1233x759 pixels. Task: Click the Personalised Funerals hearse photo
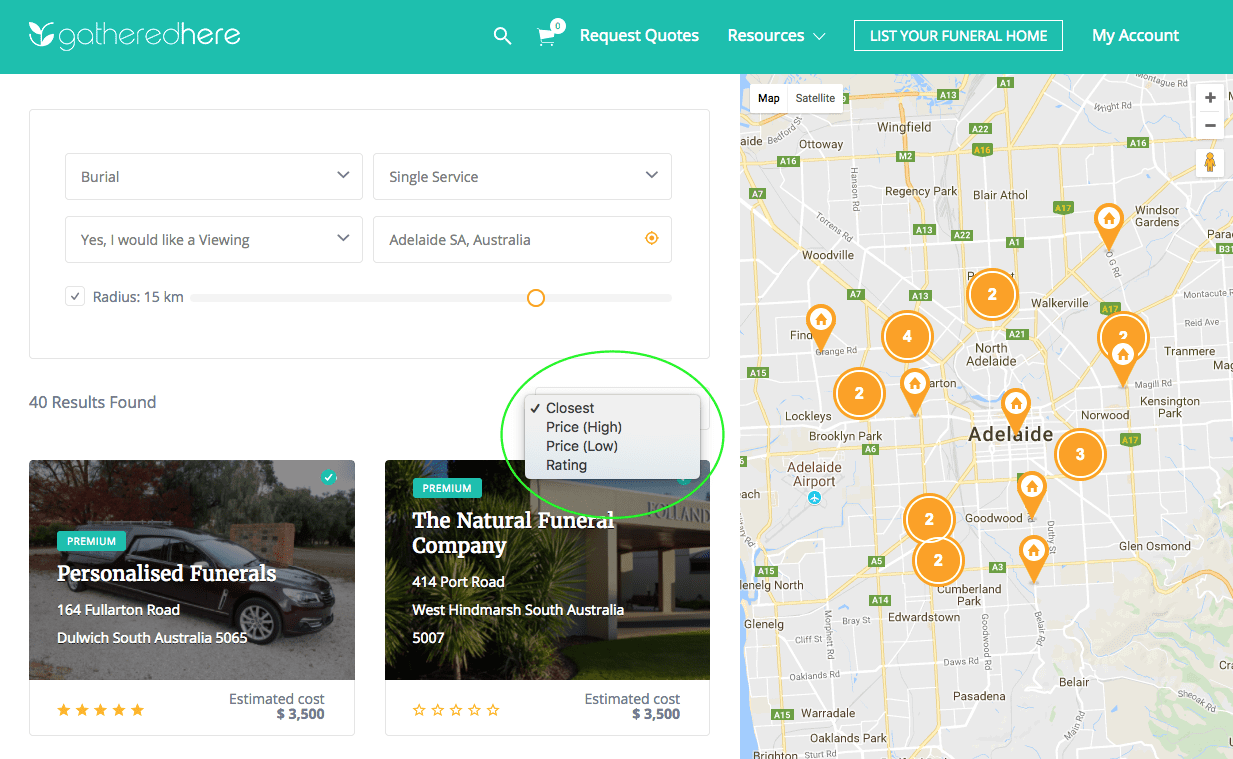coord(192,570)
